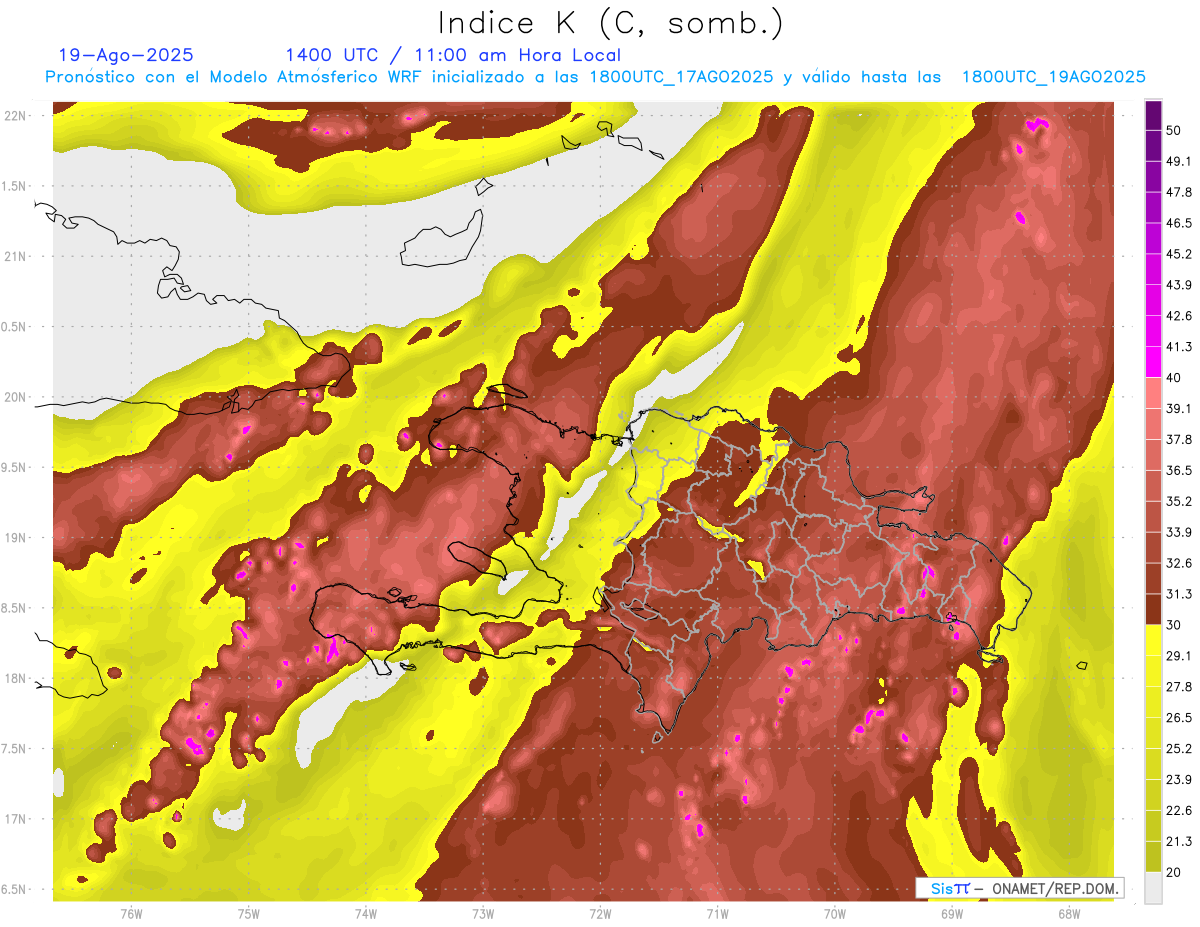Click the longitude label '72W'
The width and height of the screenshot is (1200, 927).
pos(600,913)
